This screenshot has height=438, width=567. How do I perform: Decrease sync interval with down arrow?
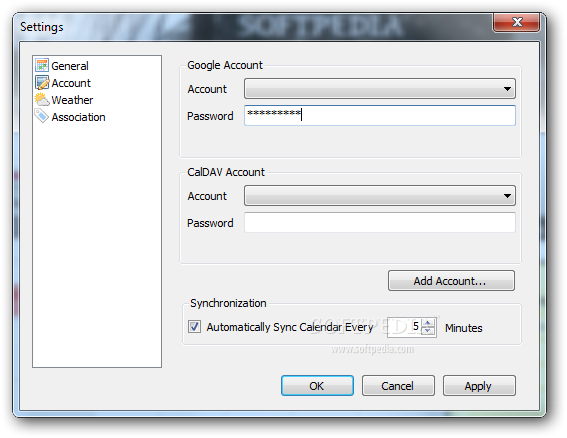coord(428,331)
